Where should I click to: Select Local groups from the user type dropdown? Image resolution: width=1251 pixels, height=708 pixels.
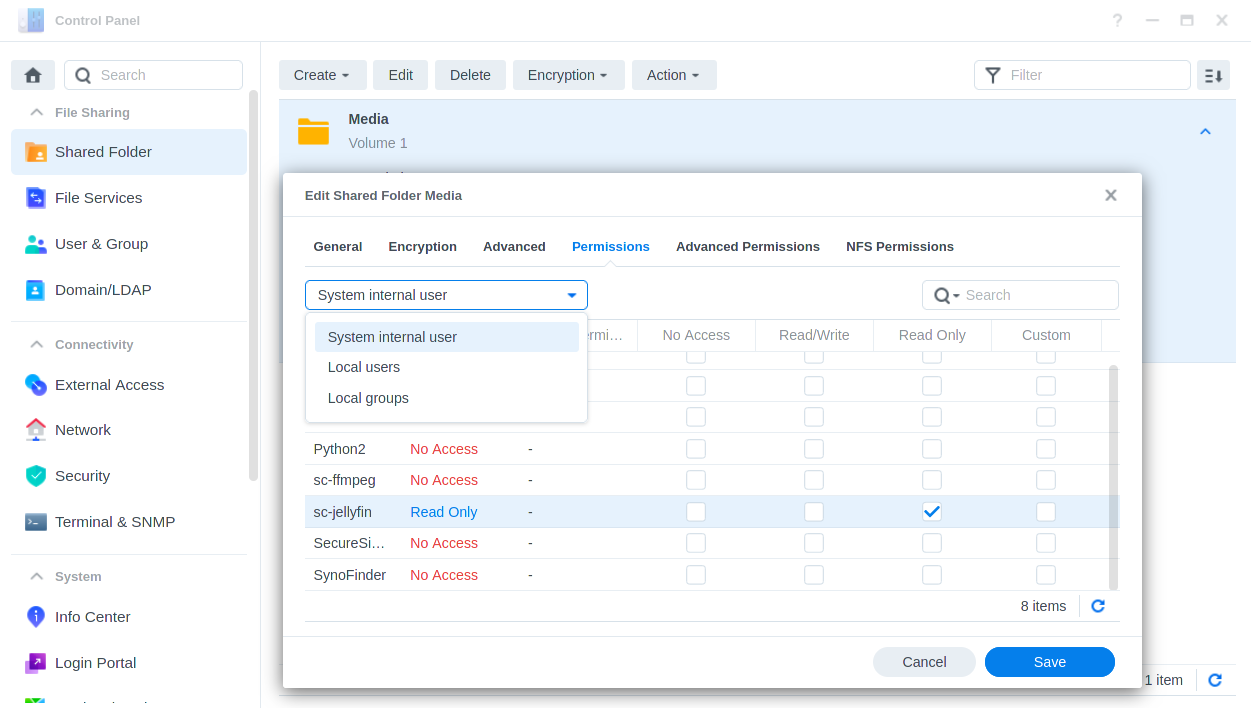coord(368,398)
